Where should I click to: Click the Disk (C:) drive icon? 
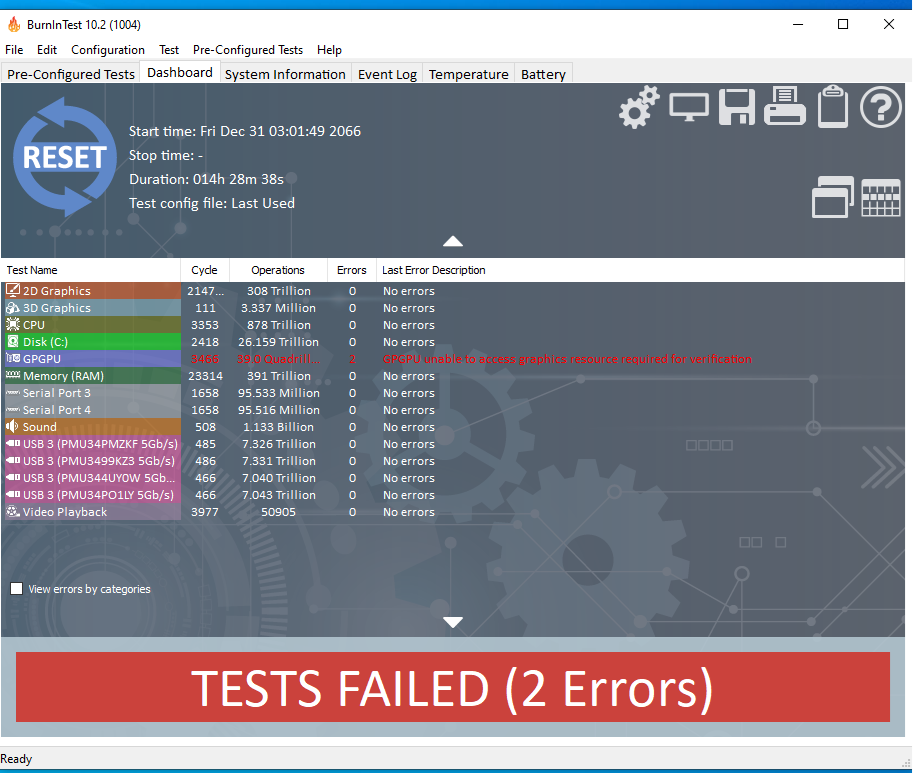click(13, 341)
